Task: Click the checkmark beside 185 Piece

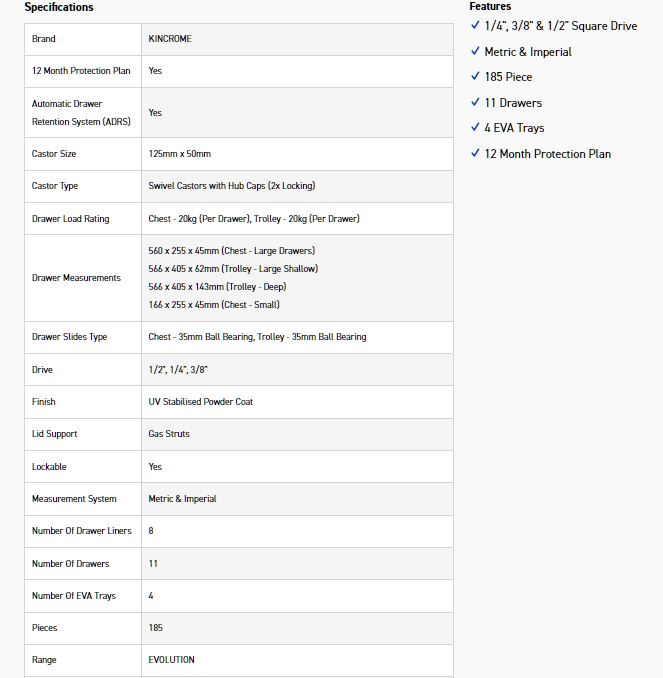Action: coord(475,77)
